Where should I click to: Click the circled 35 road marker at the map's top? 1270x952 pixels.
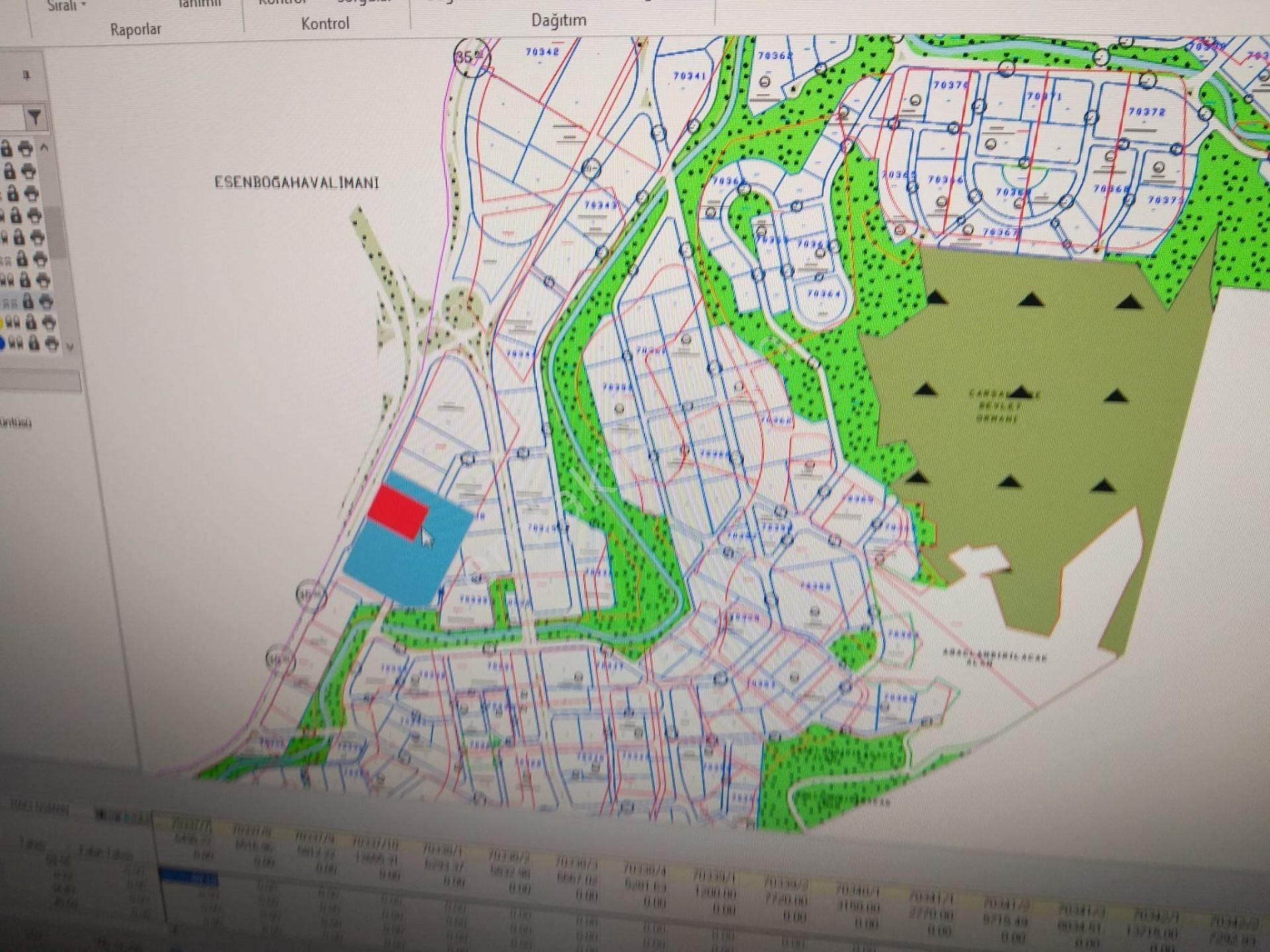(x=472, y=58)
